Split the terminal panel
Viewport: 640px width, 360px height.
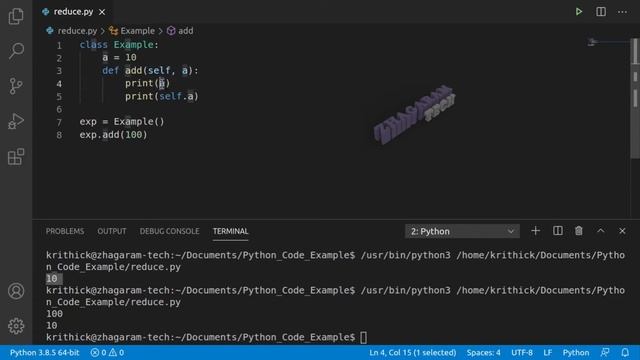pyautogui.click(x=558, y=231)
